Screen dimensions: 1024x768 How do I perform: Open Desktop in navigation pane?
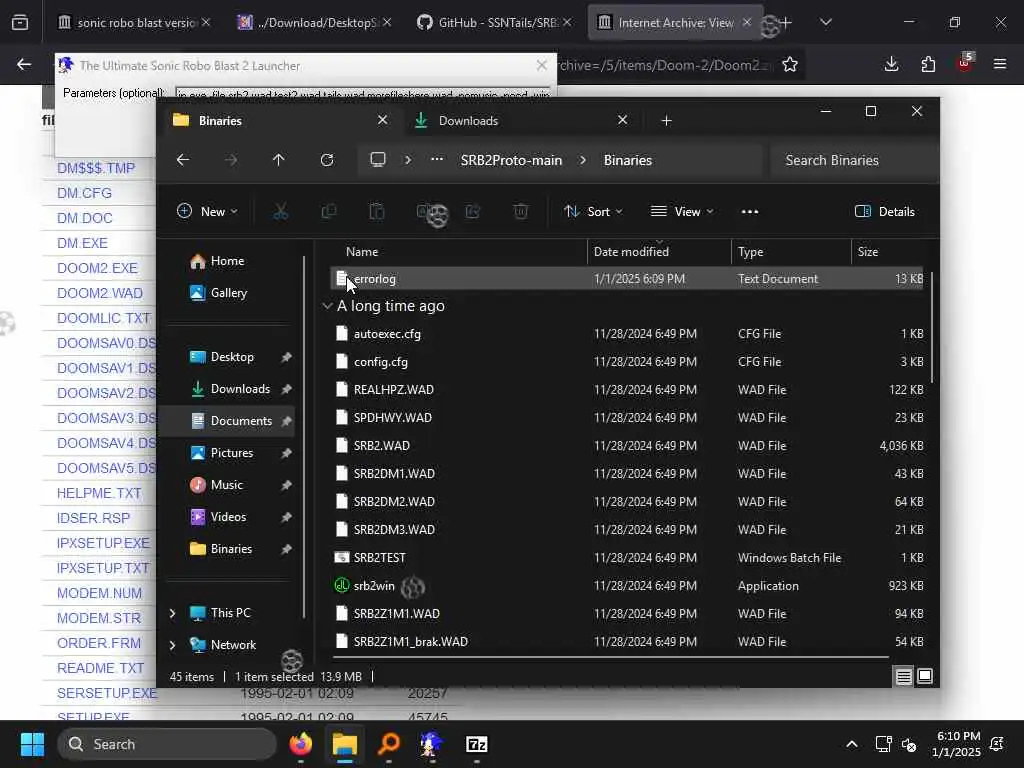227,357
